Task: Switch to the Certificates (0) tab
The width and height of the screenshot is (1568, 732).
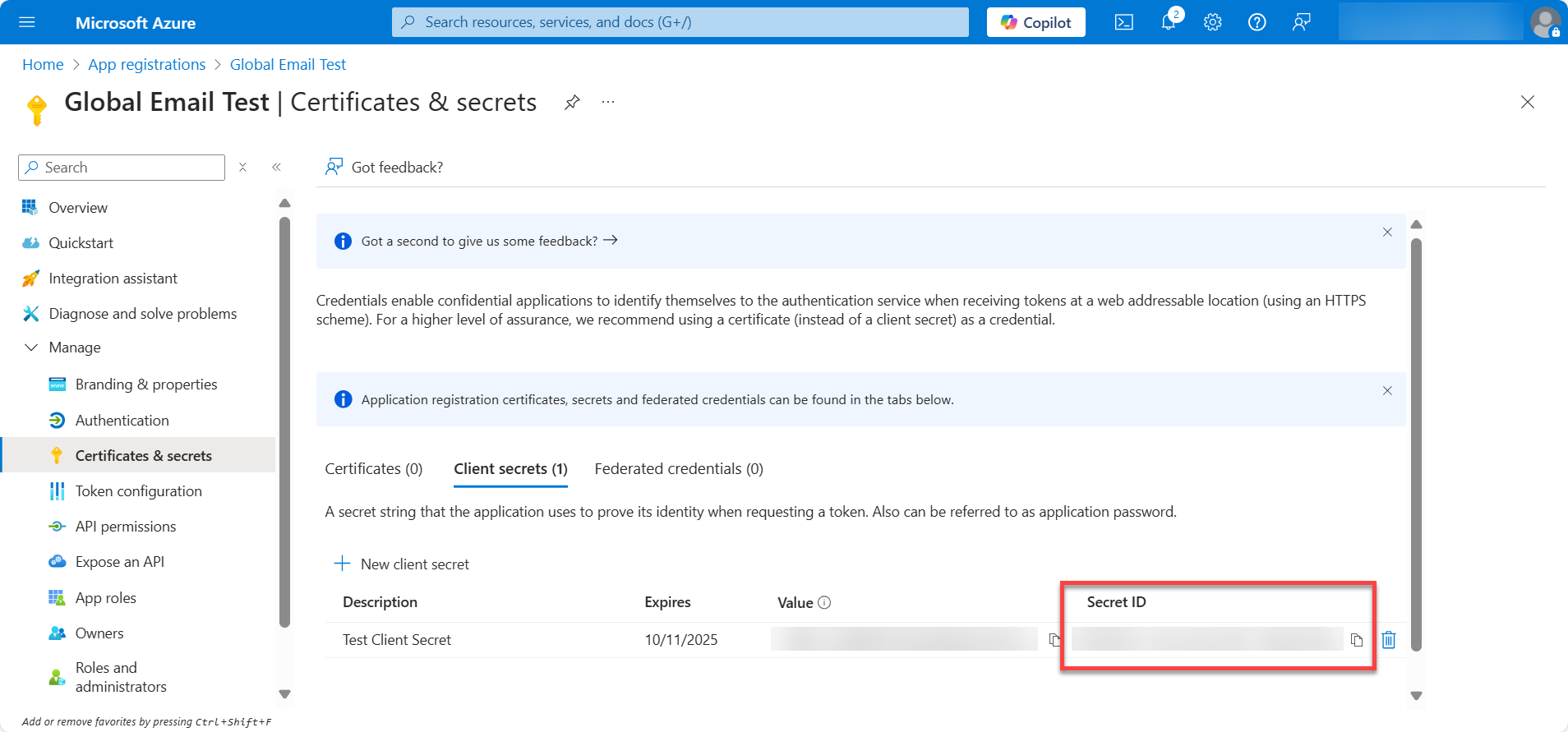Action: coord(374,469)
